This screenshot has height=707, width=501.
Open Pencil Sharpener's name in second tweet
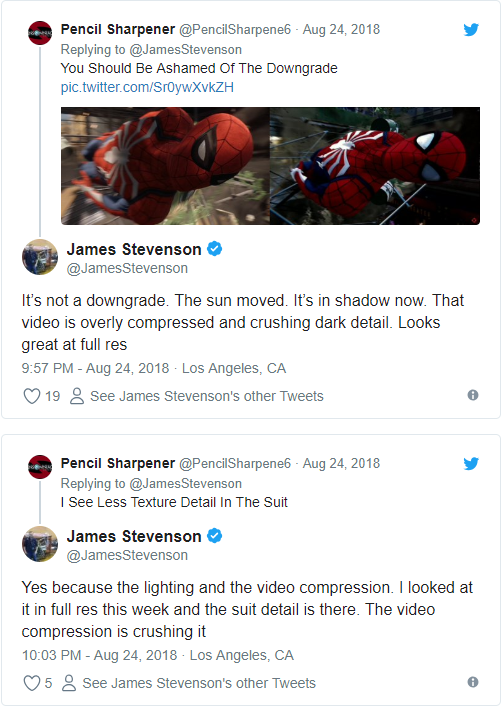(x=118, y=464)
